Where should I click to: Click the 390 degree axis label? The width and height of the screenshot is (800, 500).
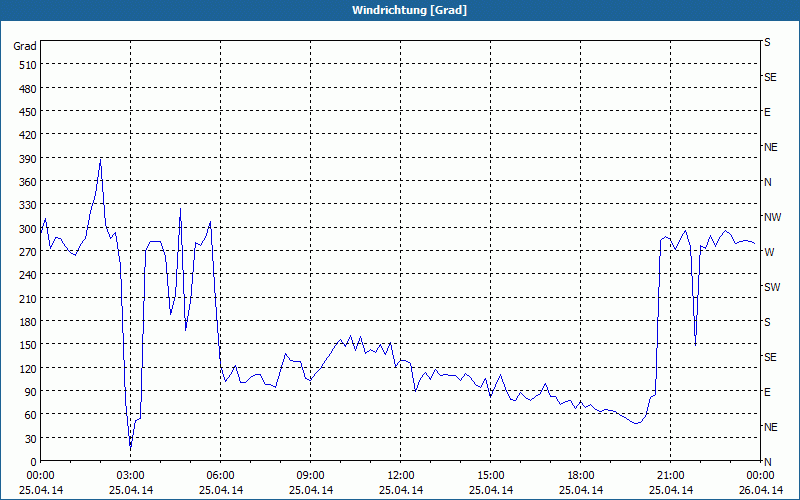[x=28, y=159]
